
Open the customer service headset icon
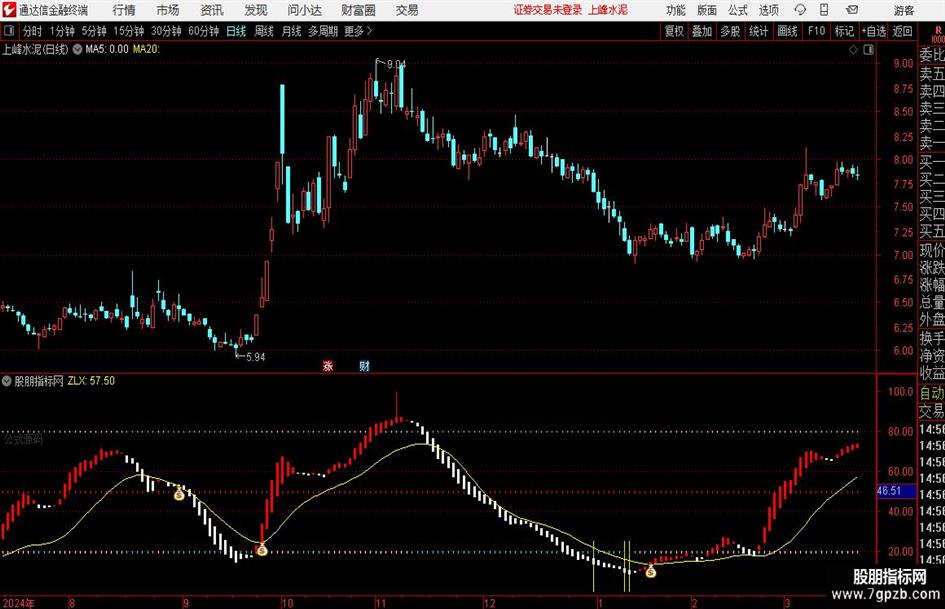(x=800, y=10)
